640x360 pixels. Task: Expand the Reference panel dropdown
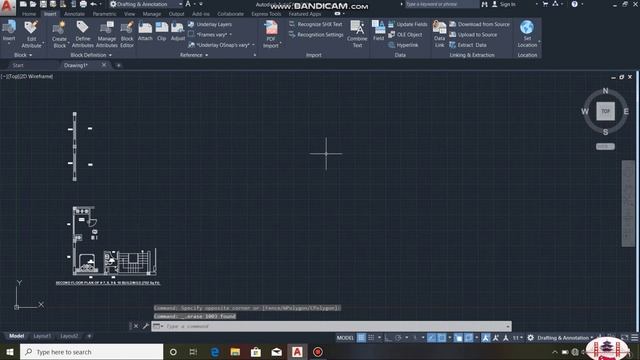click(194, 55)
